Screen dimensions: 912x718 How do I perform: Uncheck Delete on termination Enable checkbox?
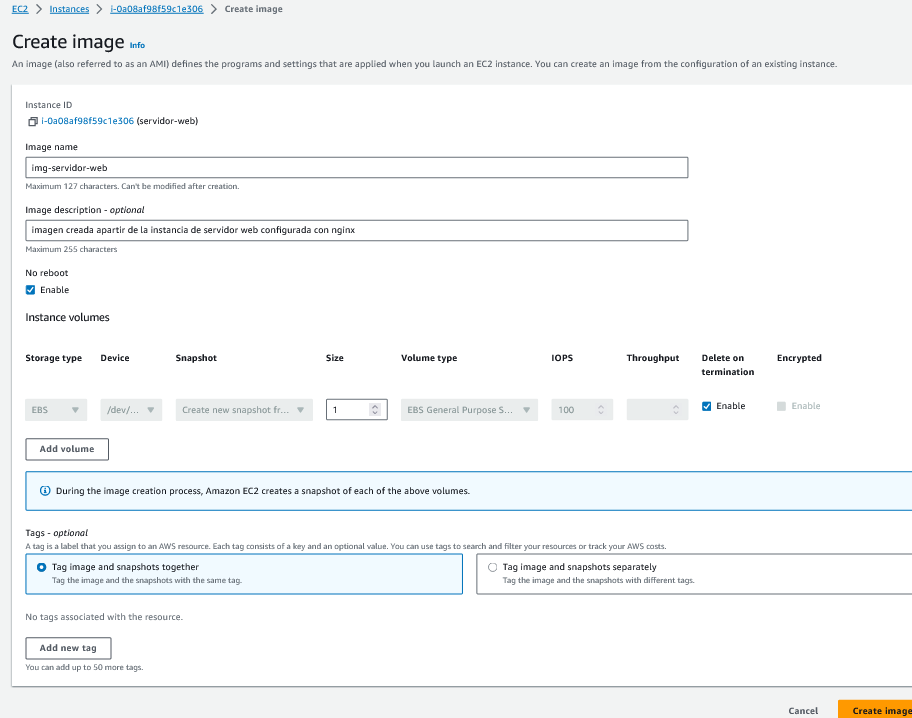[707, 406]
